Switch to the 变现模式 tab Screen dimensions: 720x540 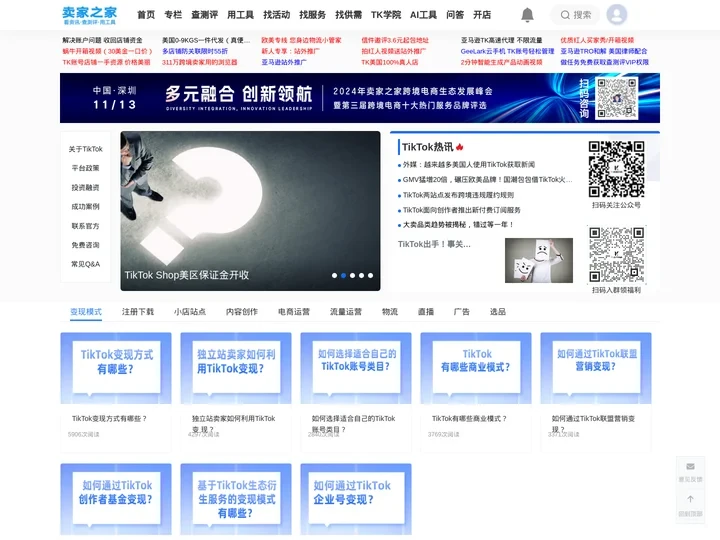point(86,312)
